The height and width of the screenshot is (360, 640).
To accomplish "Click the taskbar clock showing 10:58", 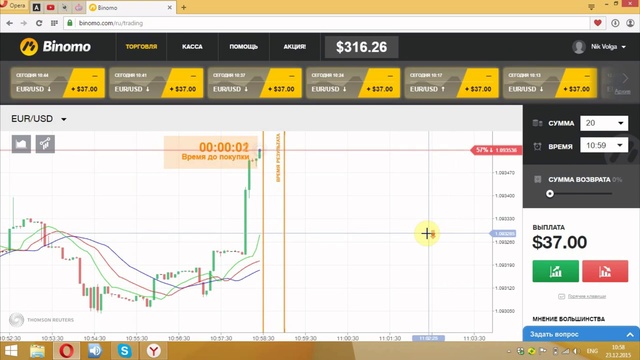I will [619, 351].
